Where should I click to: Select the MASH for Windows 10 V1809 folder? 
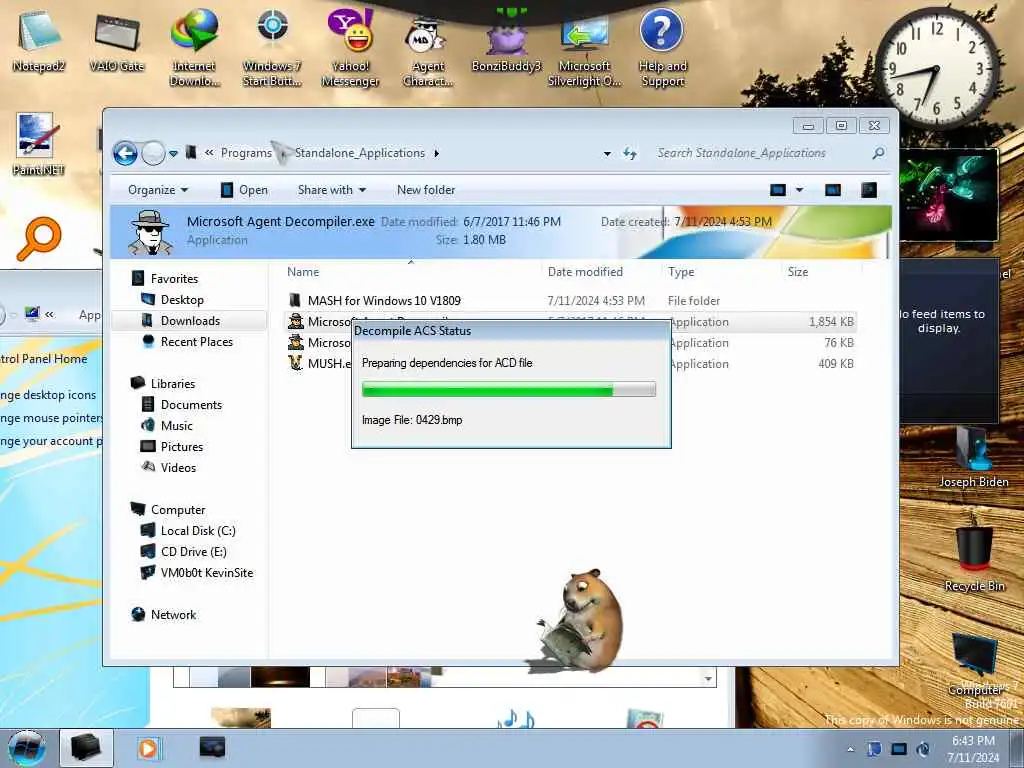pyautogui.click(x=571, y=300)
